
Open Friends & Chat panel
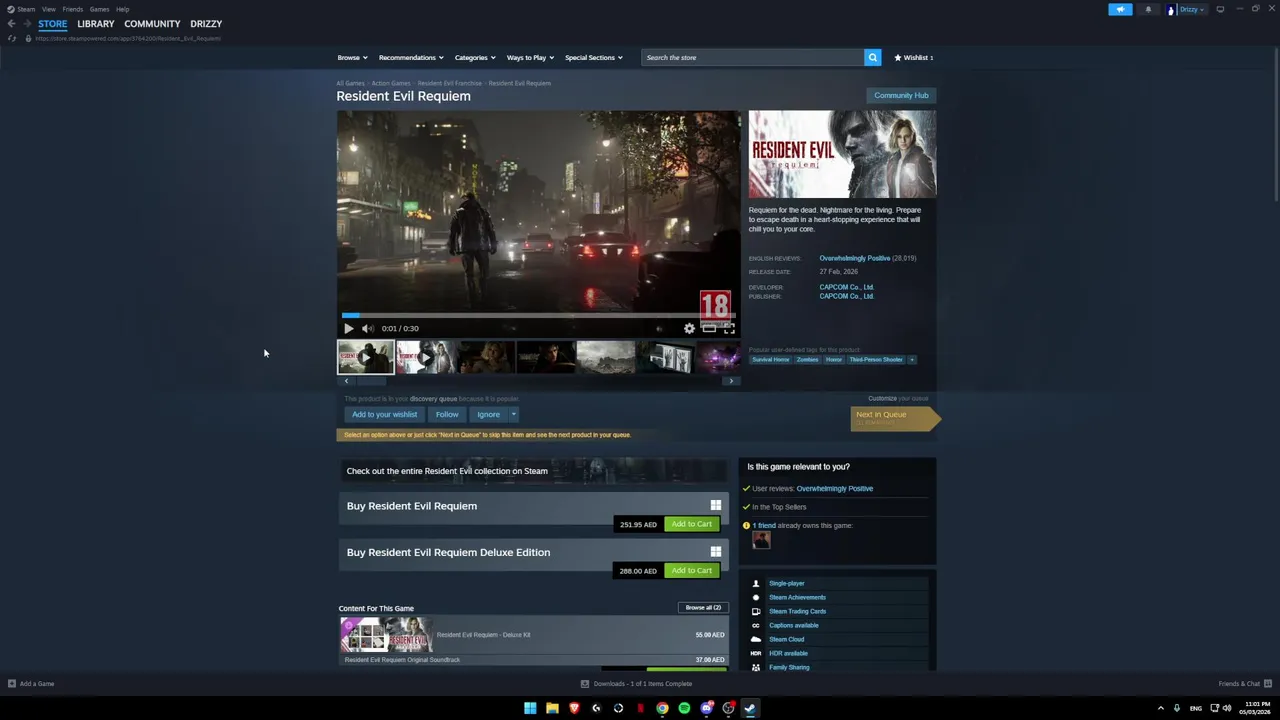point(1245,684)
